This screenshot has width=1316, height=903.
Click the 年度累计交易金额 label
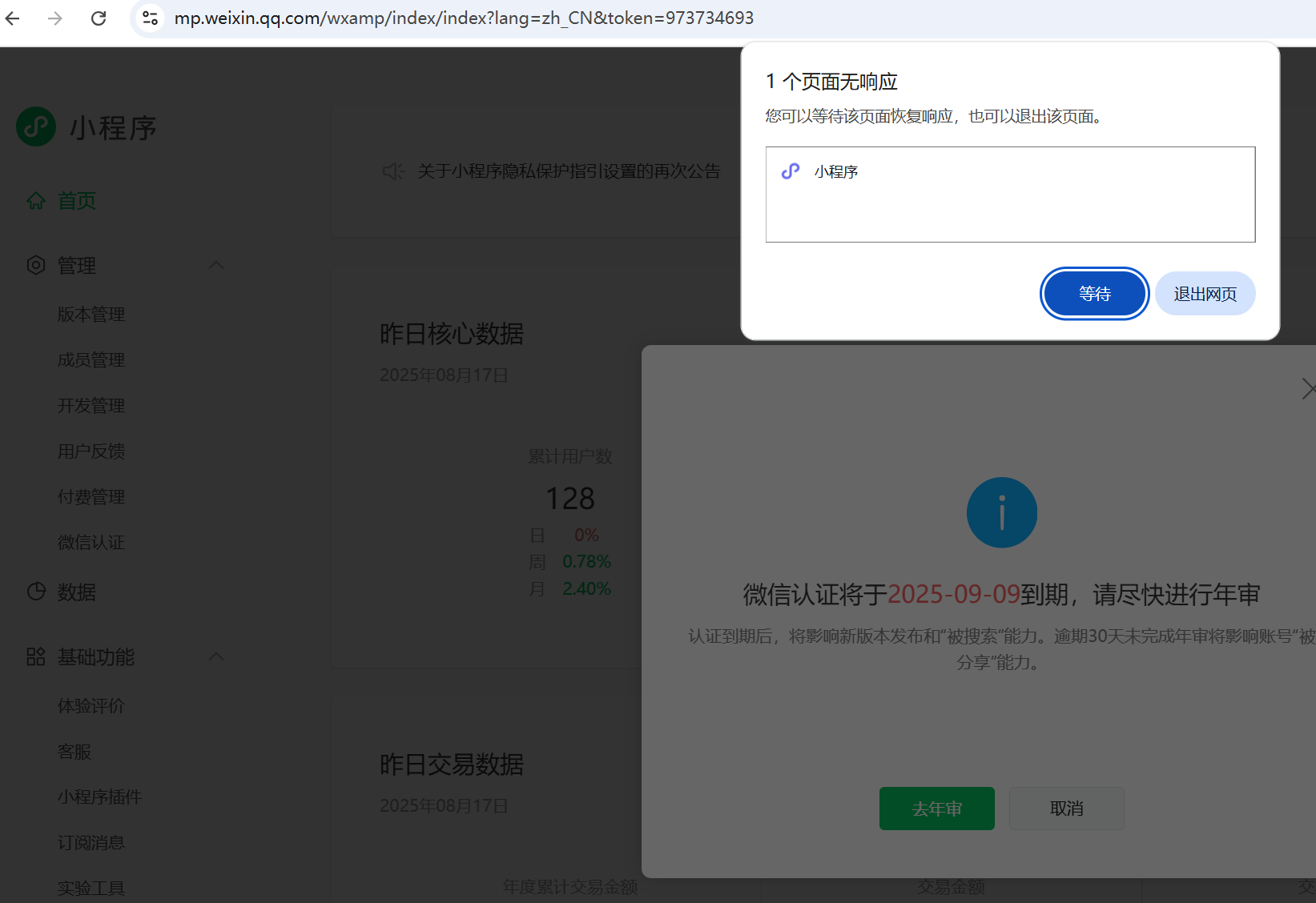click(x=570, y=887)
